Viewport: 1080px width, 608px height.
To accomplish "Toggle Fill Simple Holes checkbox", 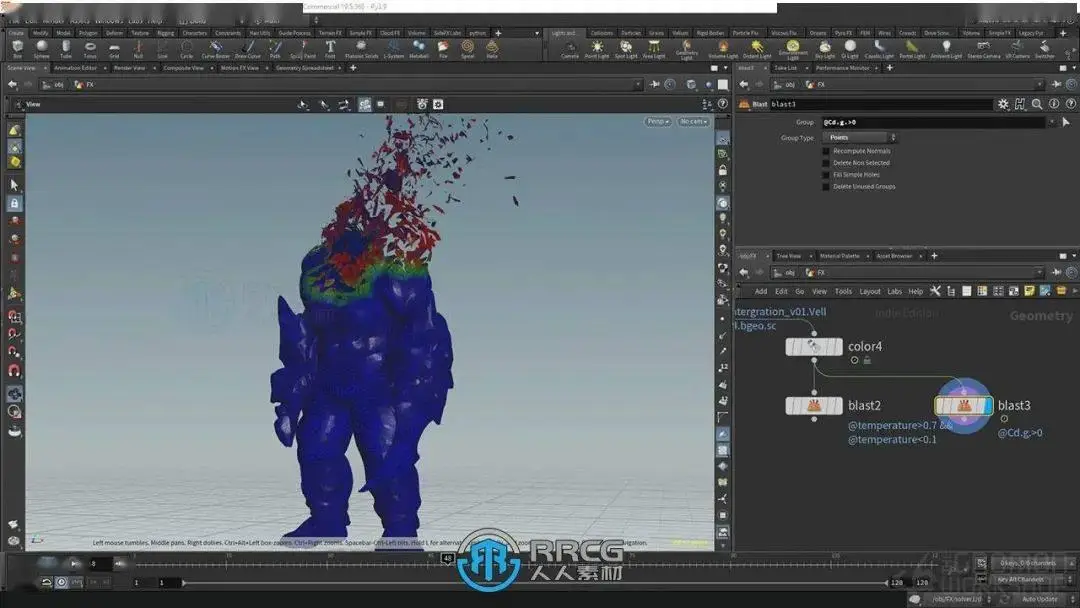I will pyautogui.click(x=826, y=174).
